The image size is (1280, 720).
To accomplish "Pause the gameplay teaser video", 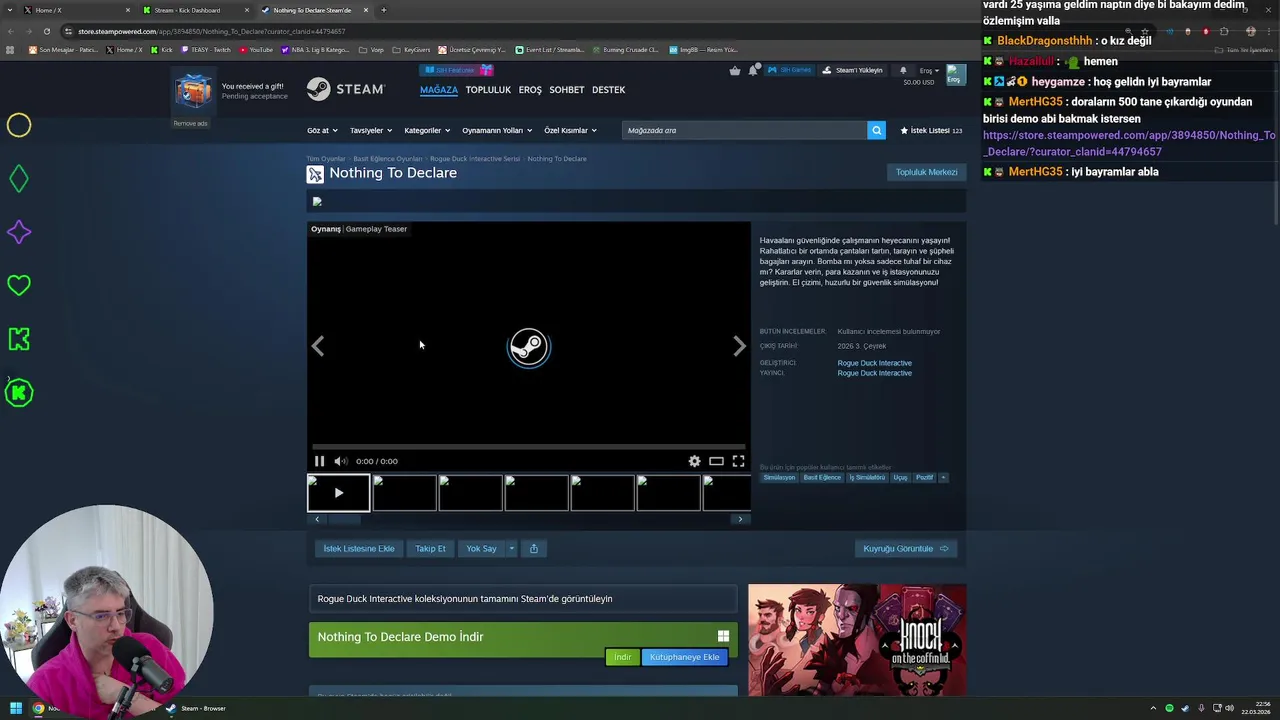I will (319, 461).
